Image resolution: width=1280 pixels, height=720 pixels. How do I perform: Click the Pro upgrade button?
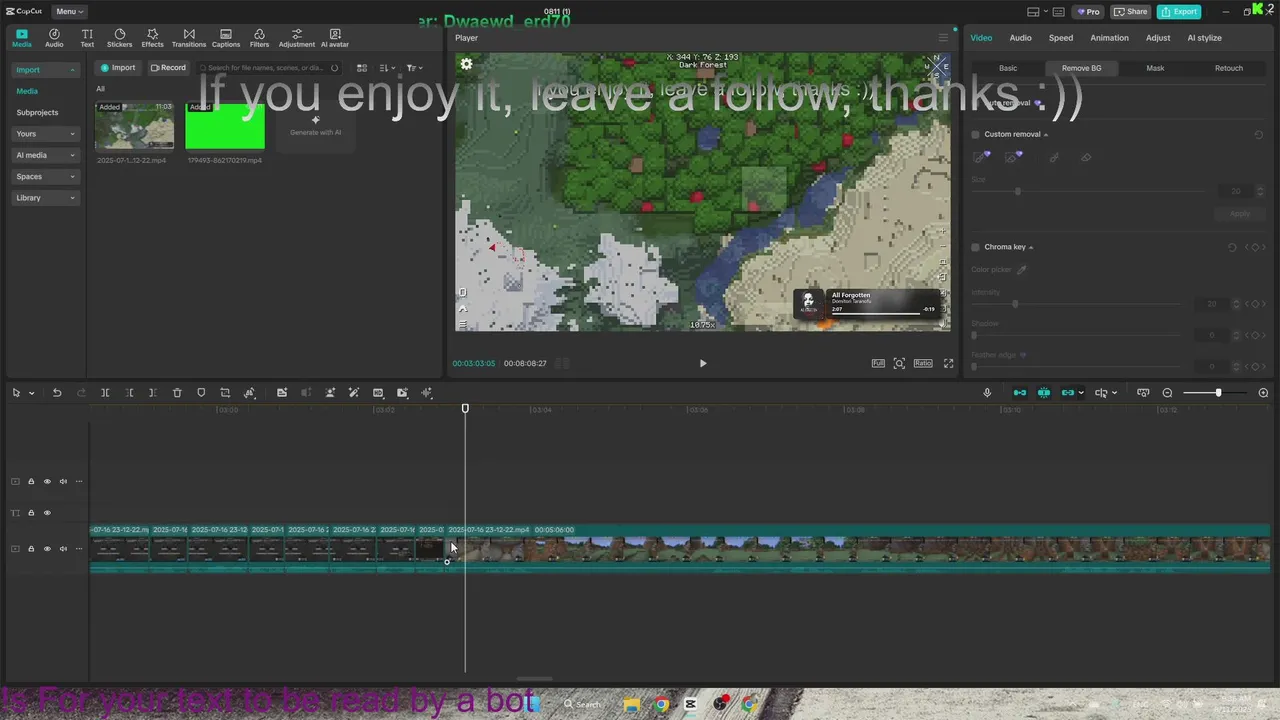1088,12
